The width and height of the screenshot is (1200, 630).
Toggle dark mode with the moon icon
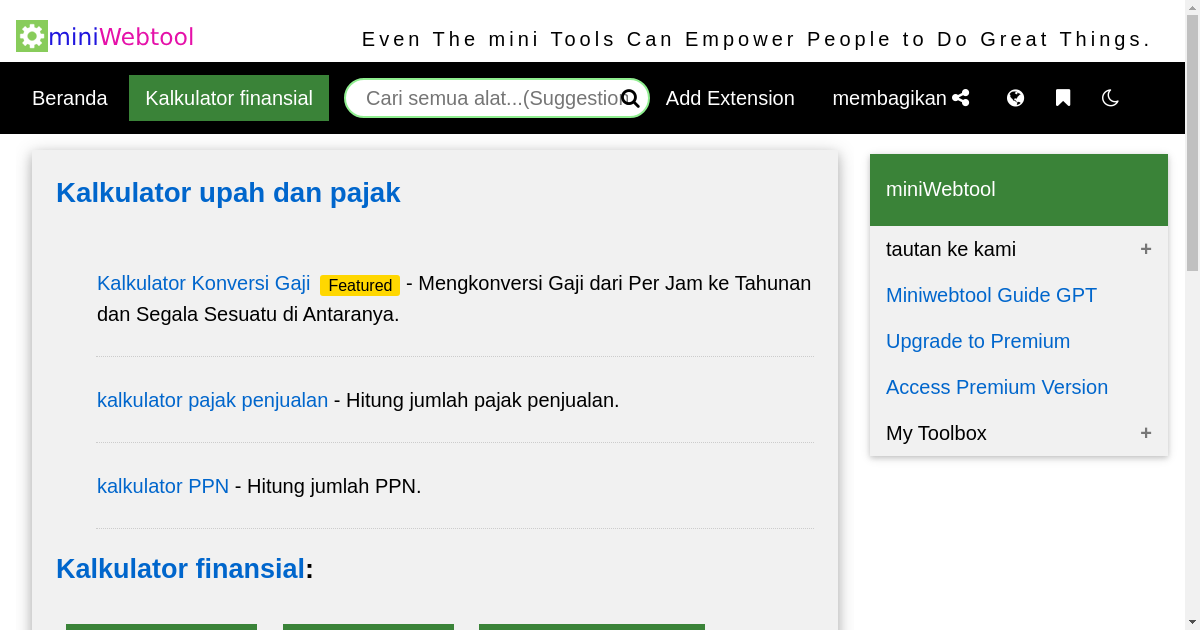tap(1110, 98)
